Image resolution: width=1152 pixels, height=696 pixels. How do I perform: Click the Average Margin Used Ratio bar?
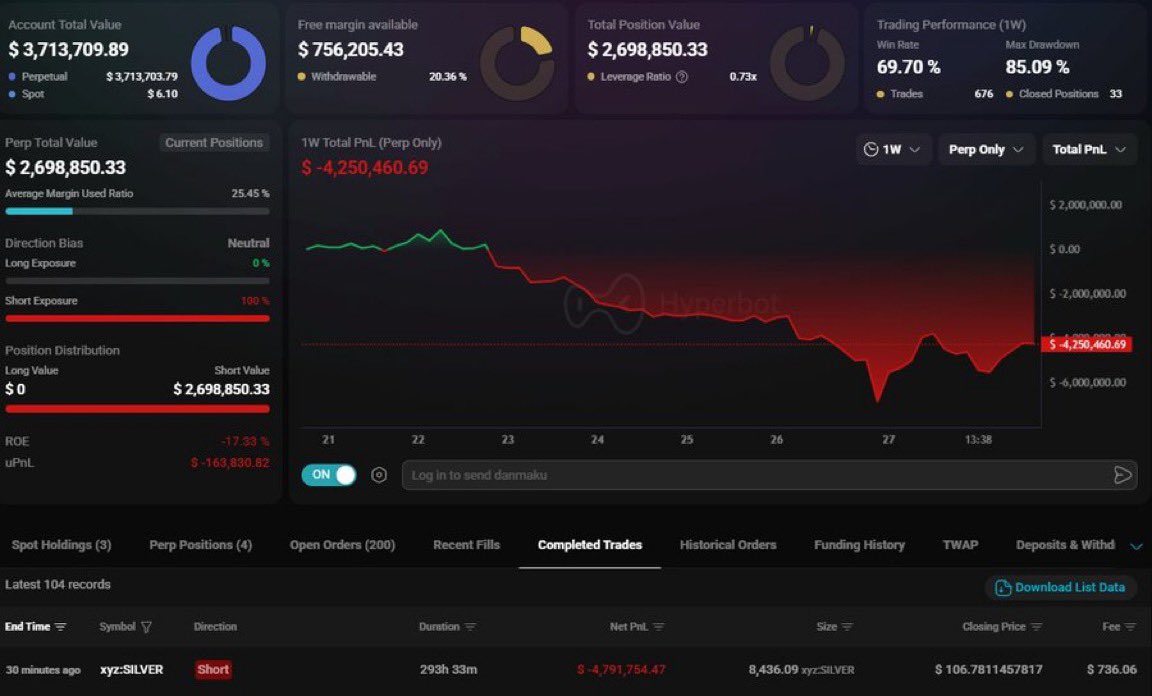coord(137,212)
